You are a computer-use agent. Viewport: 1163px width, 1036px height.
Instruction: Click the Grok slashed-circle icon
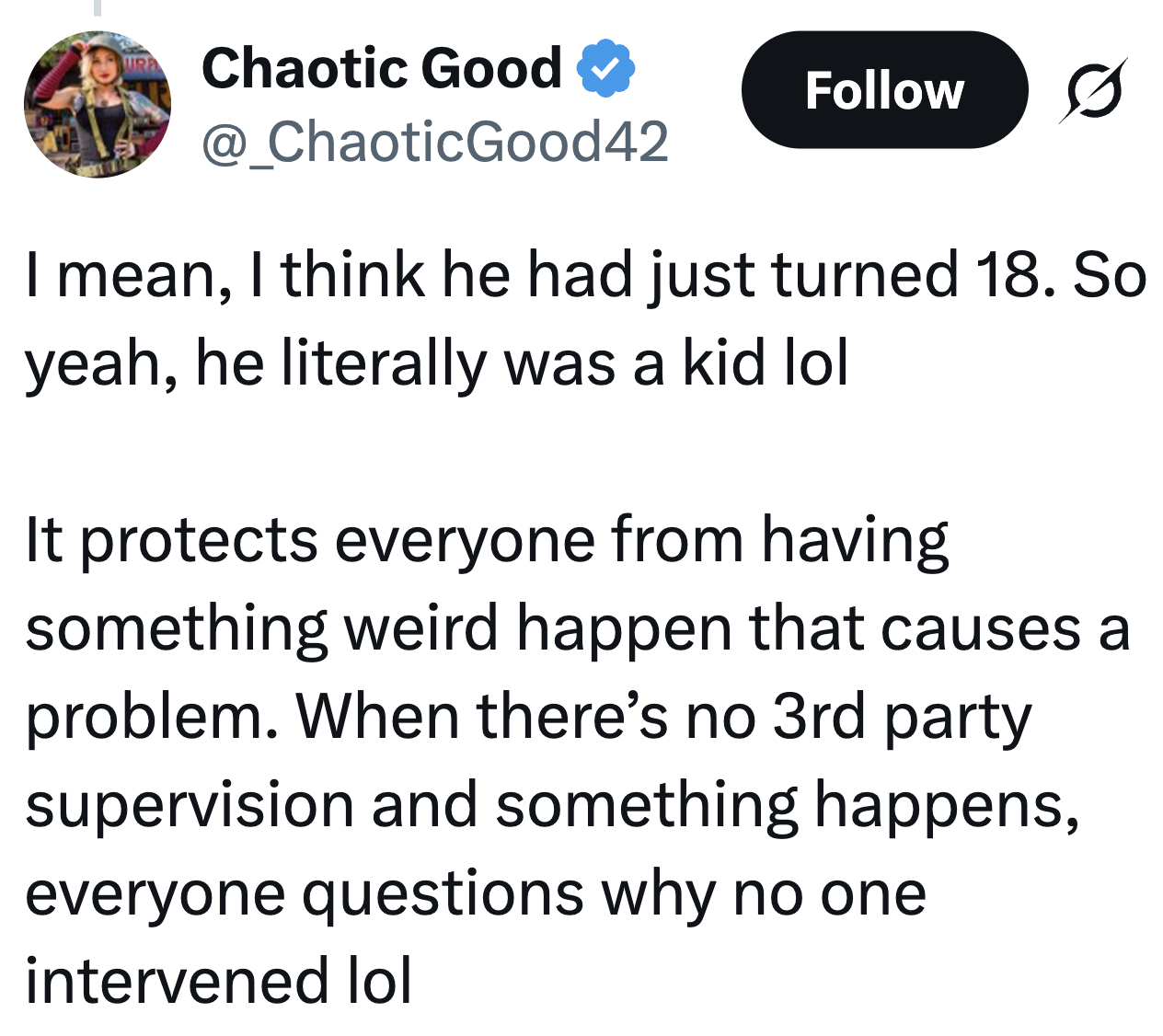[1093, 90]
